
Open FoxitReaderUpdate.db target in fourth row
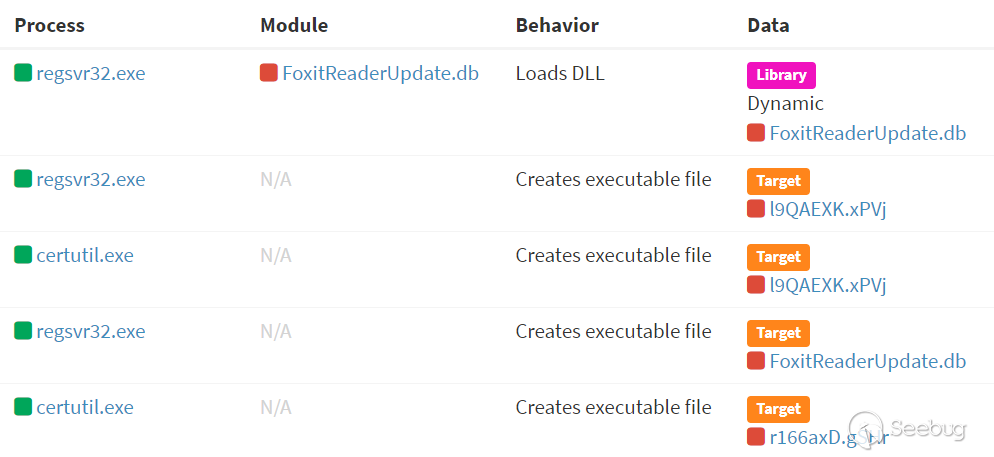point(868,361)
